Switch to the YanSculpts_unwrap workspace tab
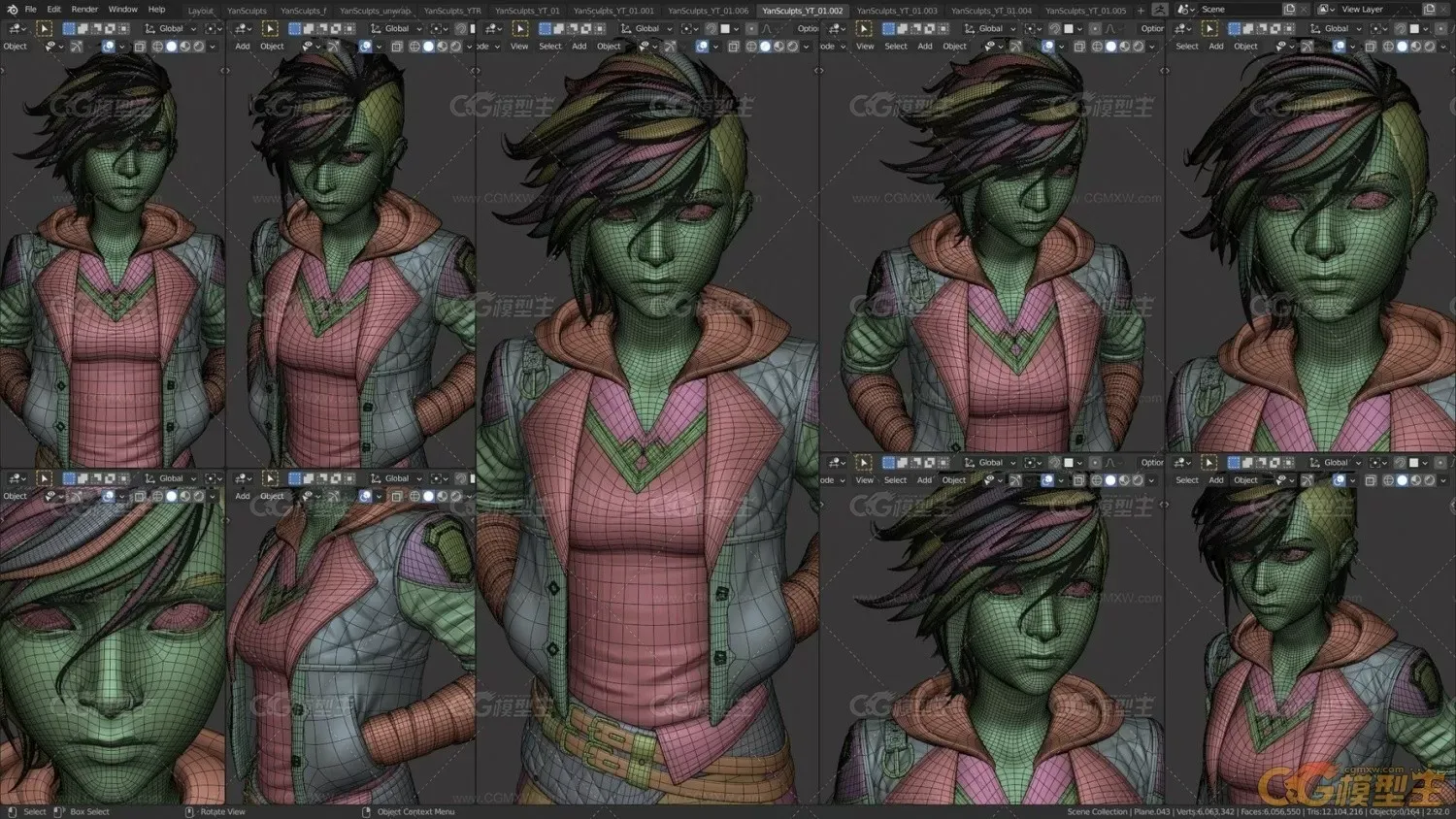The width and height of the screenshot is (1456, 819). (375, 11)
